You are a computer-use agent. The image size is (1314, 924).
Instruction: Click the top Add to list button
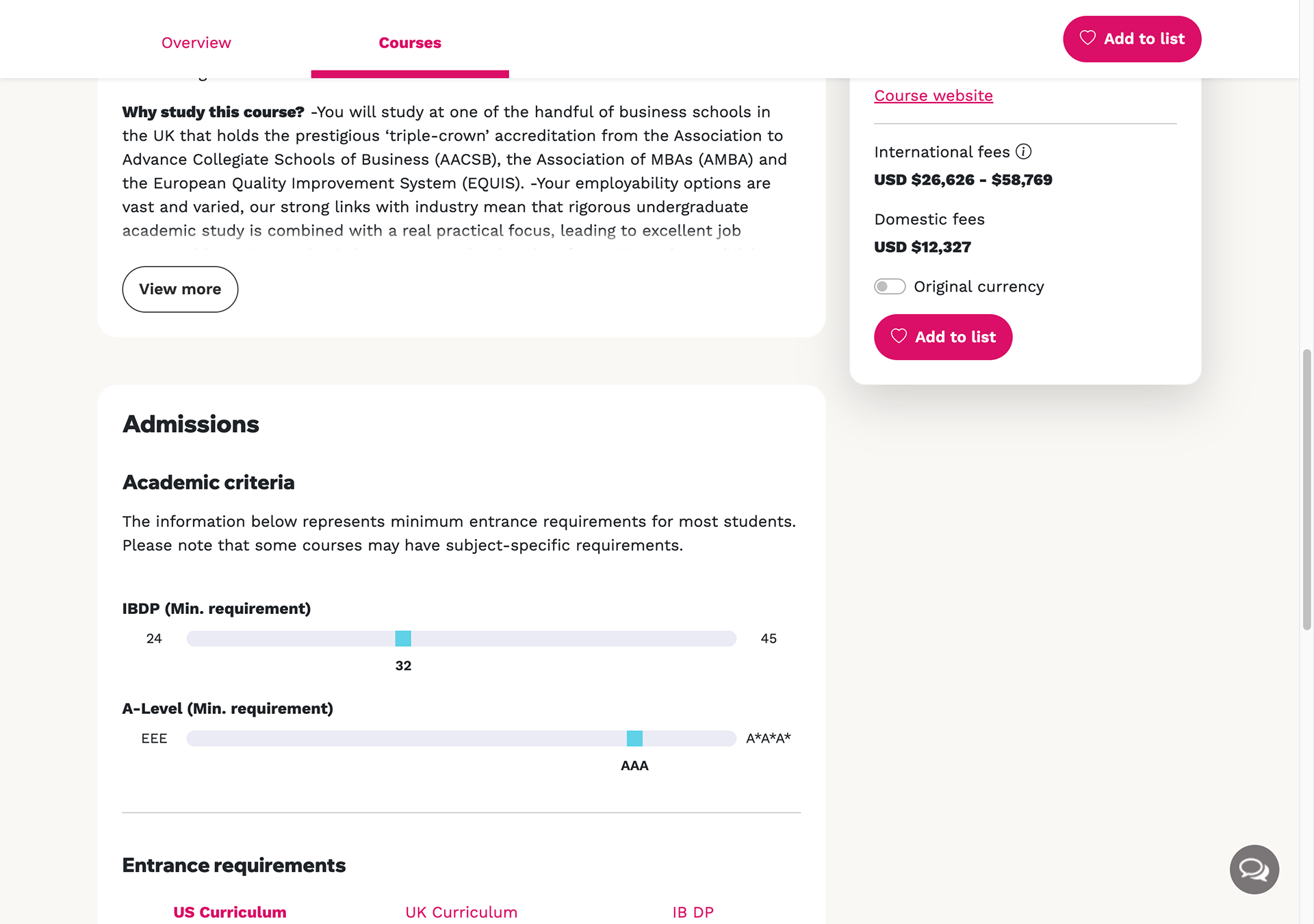click(x=1132, y=39)
